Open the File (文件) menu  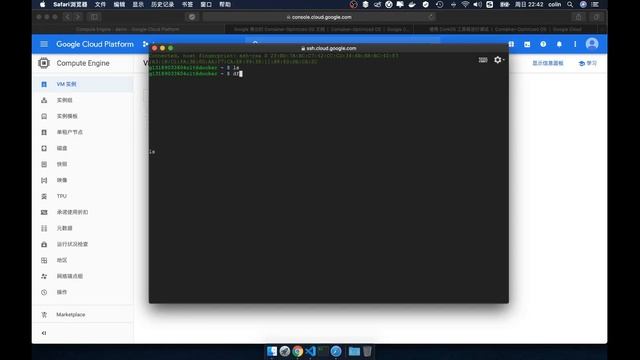(100, 4)
